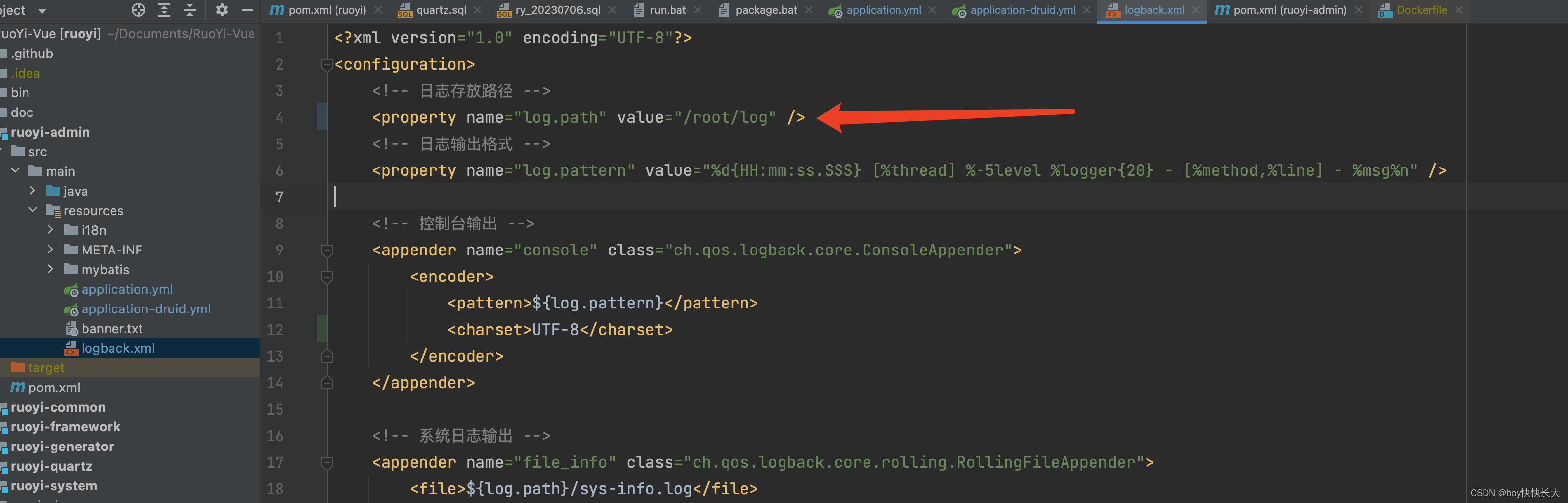The image size is (1568, 503).
Task: Select the doc folder in project tree
Action: [22, 112]
